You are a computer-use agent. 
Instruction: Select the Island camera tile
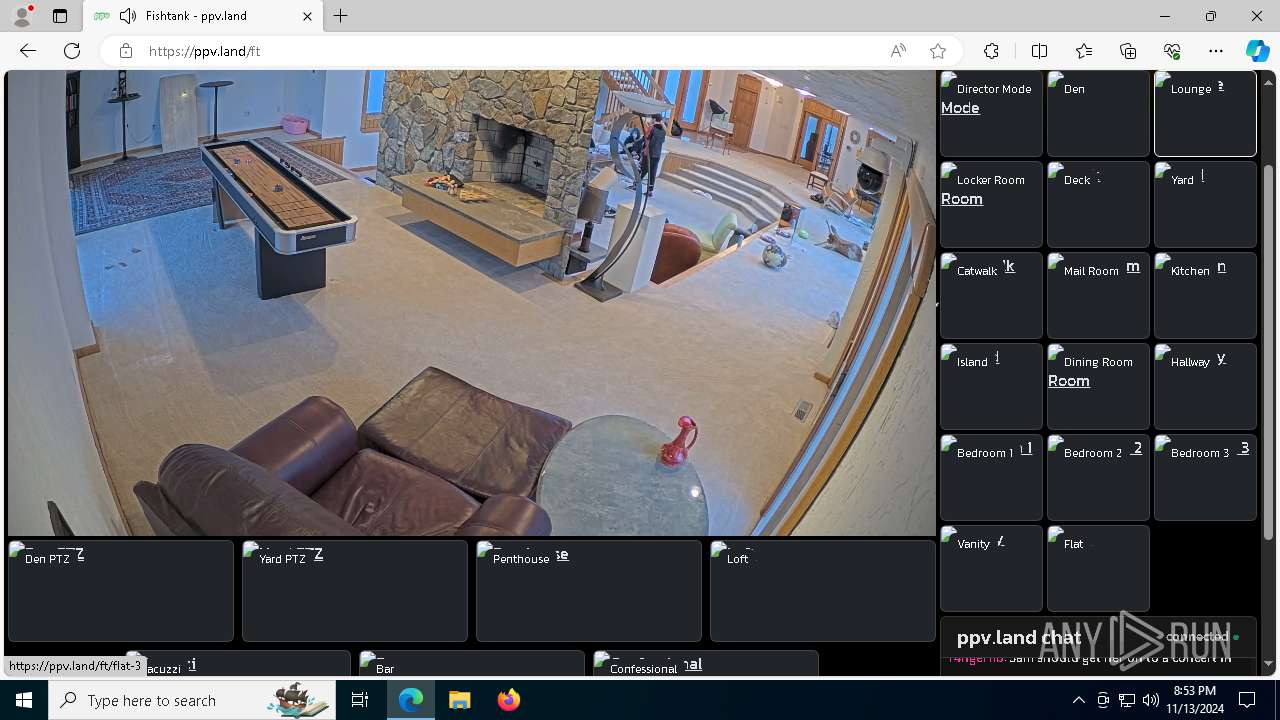991,386
